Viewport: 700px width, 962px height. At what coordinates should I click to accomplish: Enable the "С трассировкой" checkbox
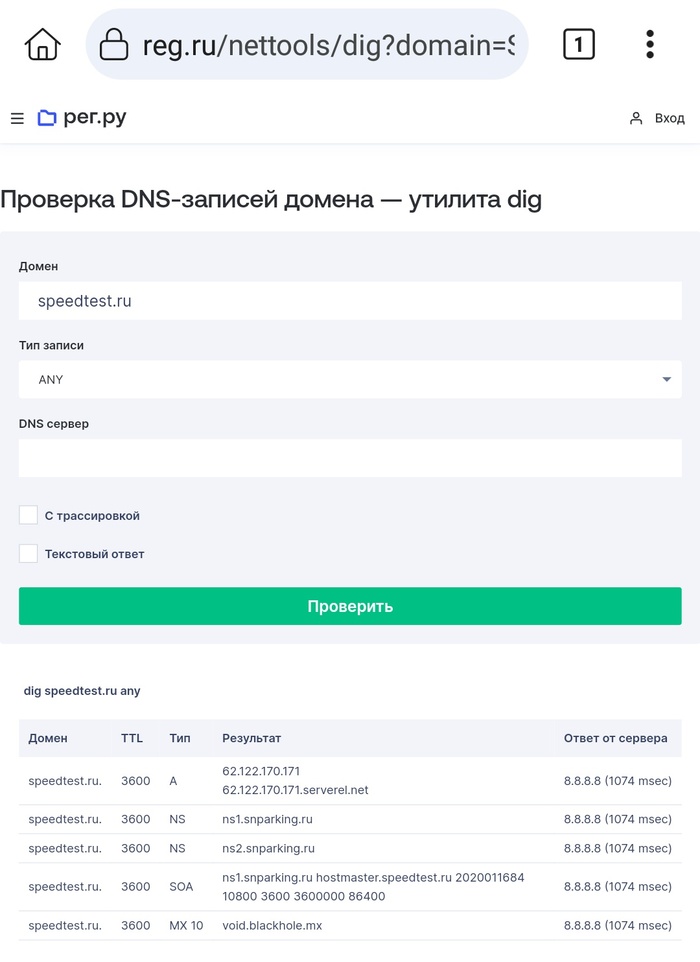pyautogui.click(x=28, y=515)
